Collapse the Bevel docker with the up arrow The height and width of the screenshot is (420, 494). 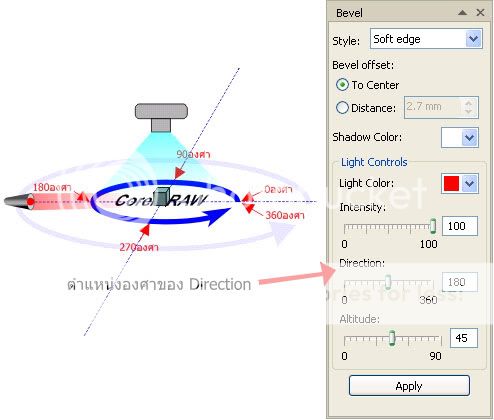(462, 13)
